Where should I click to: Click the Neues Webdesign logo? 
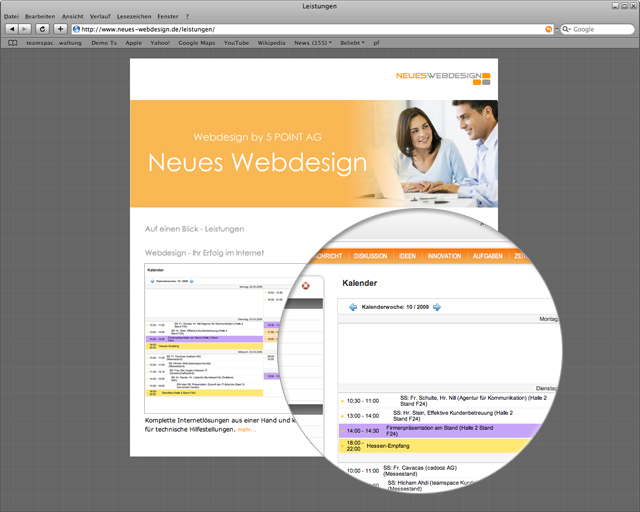[443, 78]
